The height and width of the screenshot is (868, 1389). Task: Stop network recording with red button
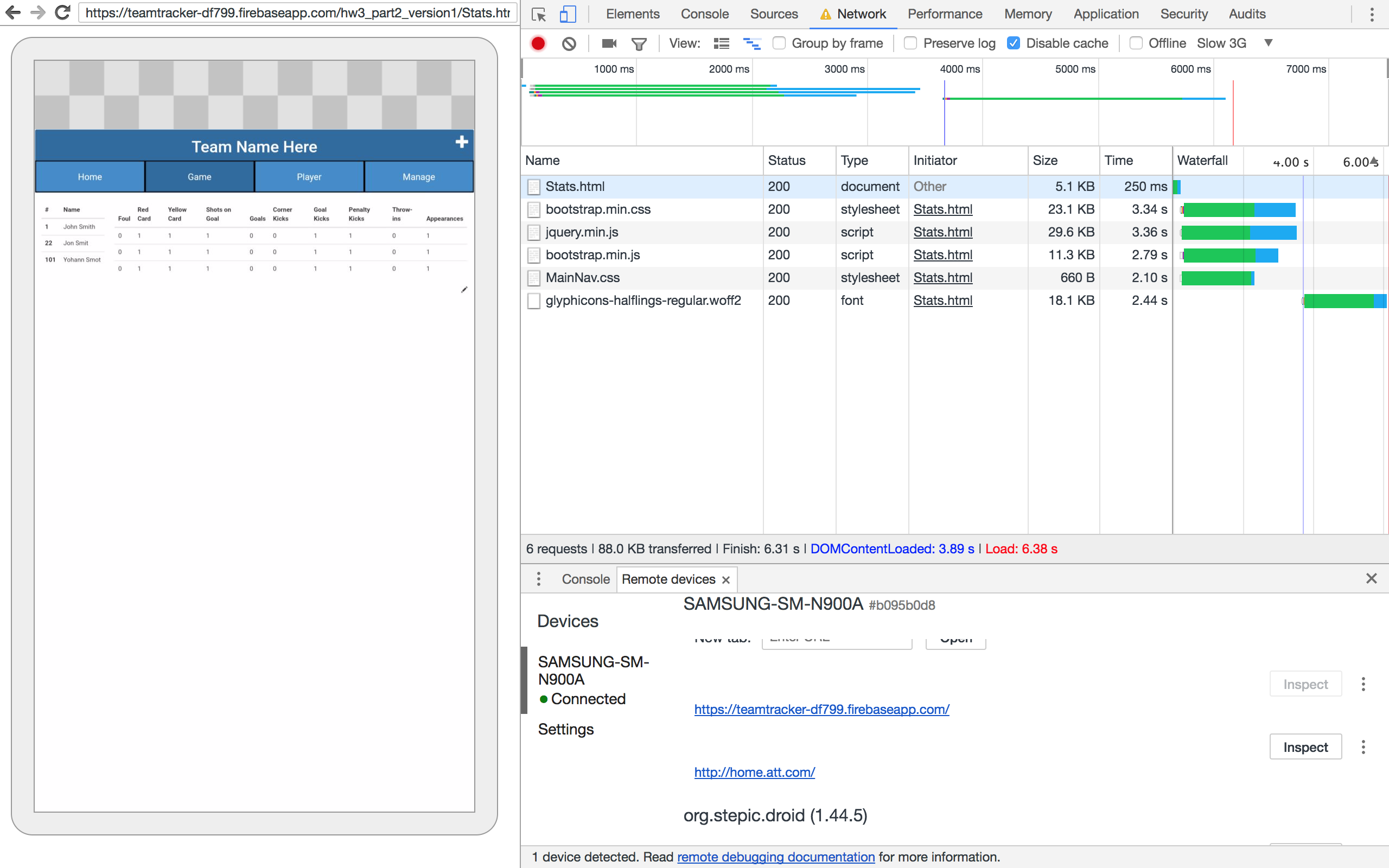tap(538, 43)
